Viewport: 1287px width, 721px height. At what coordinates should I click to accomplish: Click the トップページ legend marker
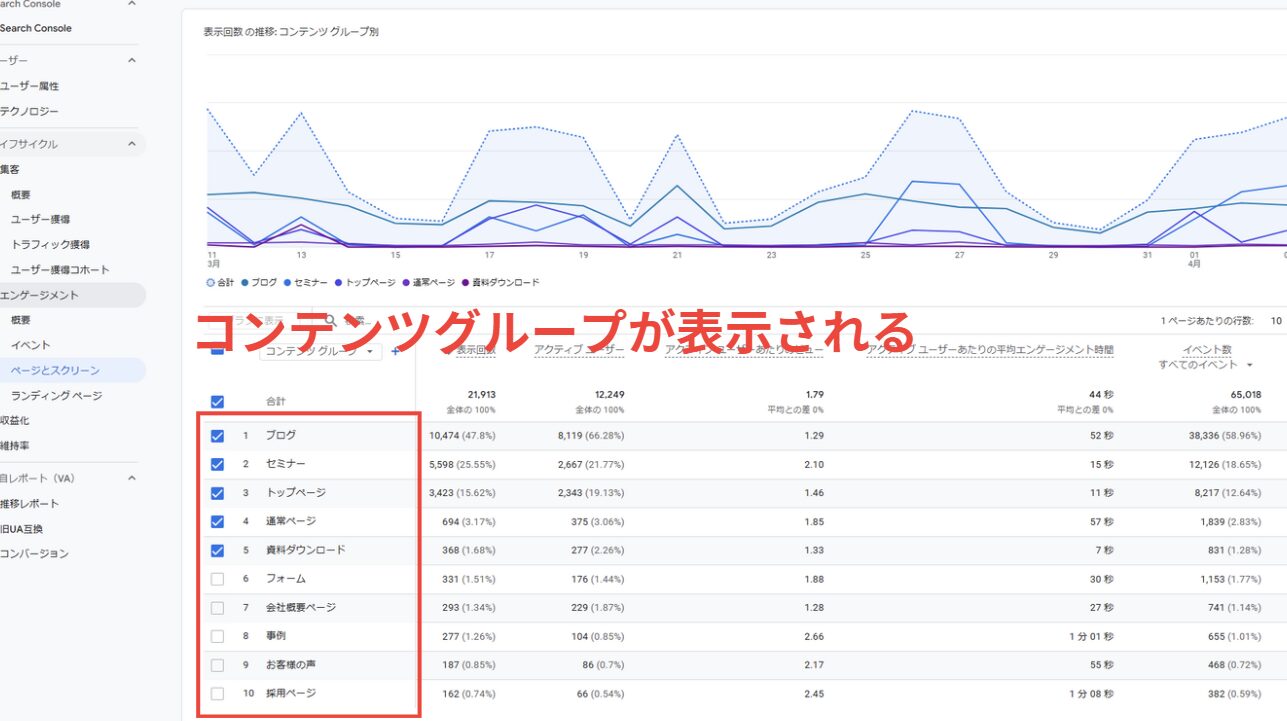click(x=339, y=283)
